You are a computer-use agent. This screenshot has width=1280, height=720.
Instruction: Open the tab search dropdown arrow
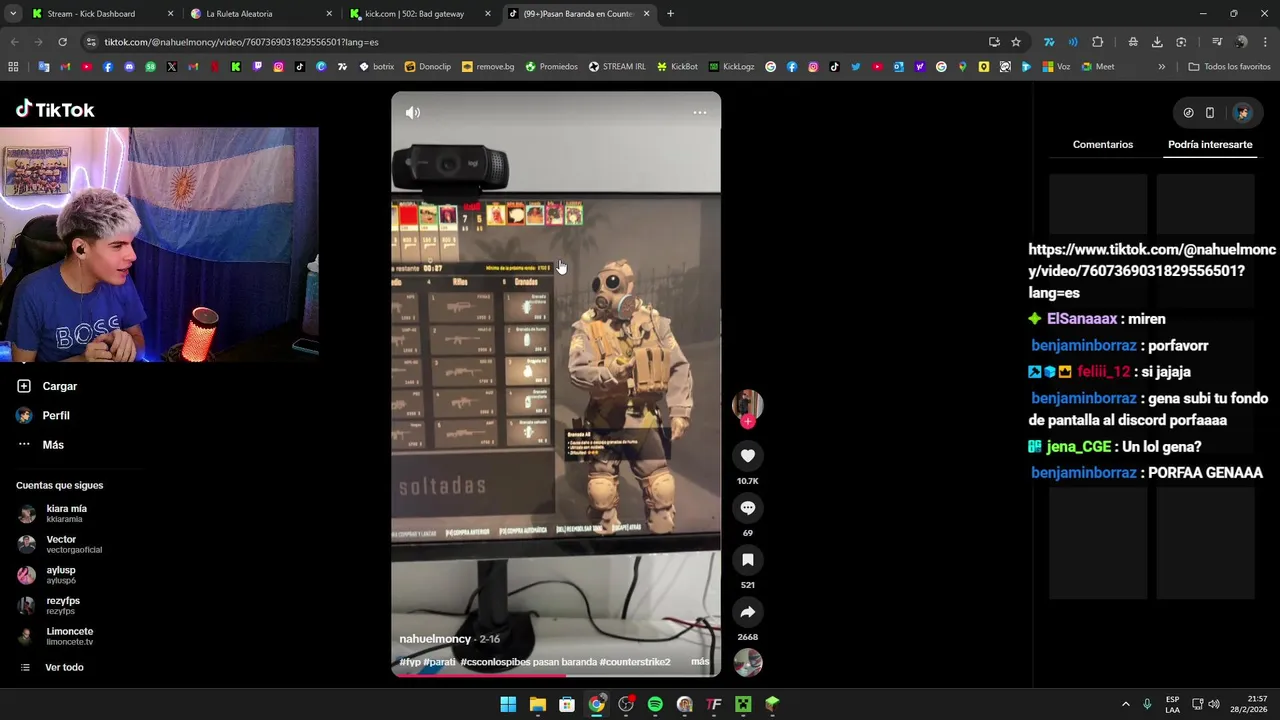pyautogui.click(x=12, y=14)
